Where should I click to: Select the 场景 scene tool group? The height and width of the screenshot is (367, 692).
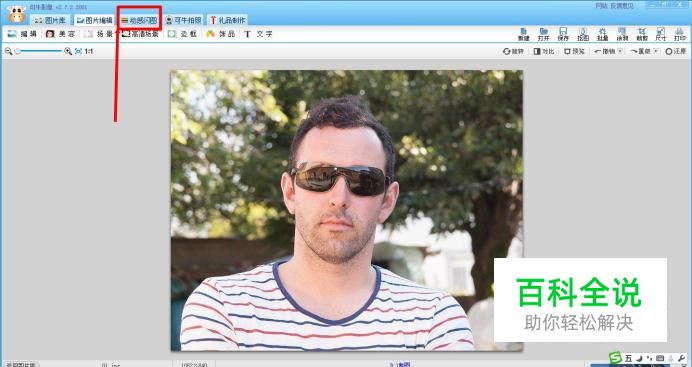click(98, 34)
